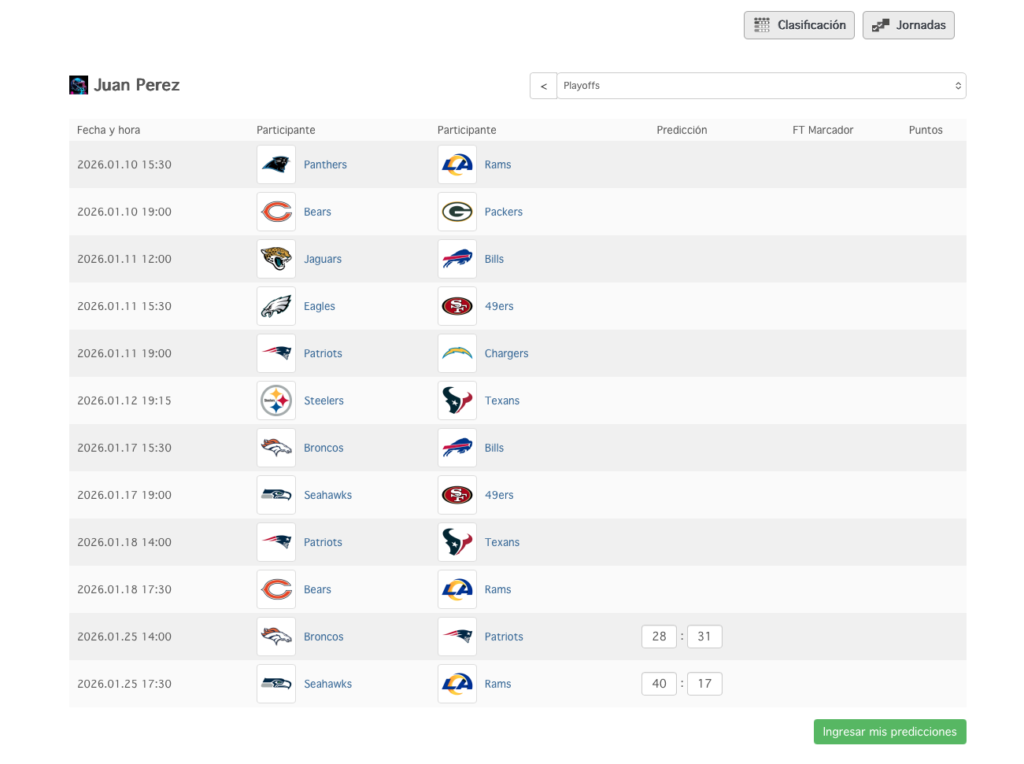The height and width of the screenshot is (764, 1024).
Task: Click the Packers team logo
Action: pyautogui.click(x=457, y=212)
